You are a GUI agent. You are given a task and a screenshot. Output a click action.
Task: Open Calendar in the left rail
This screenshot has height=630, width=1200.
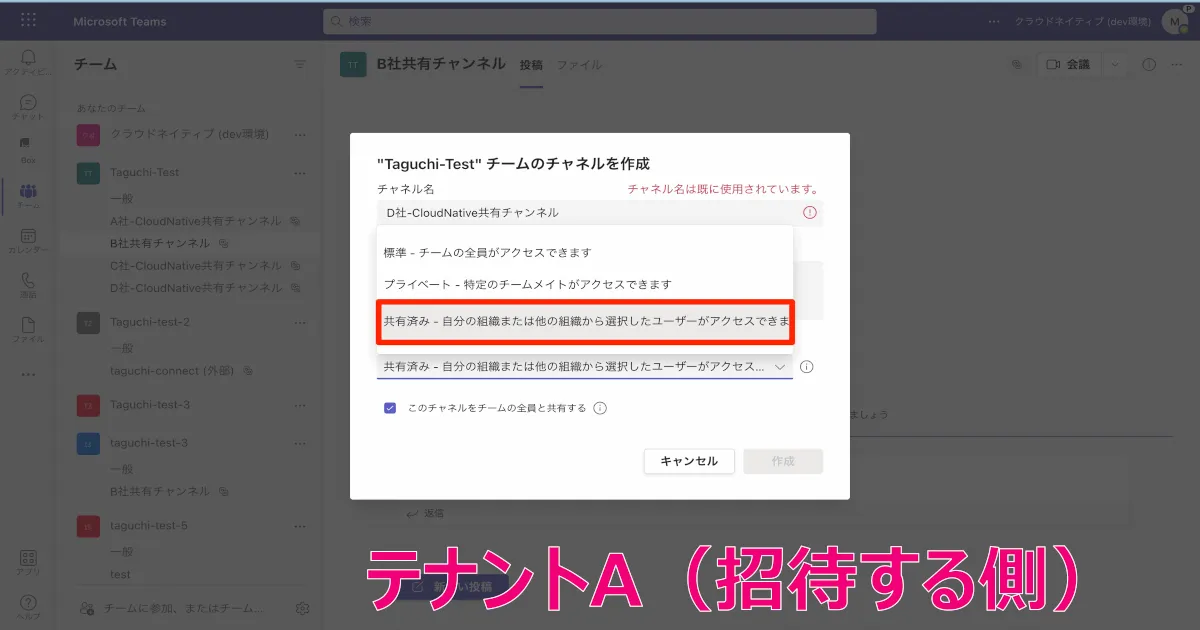[x=28, y=241]
